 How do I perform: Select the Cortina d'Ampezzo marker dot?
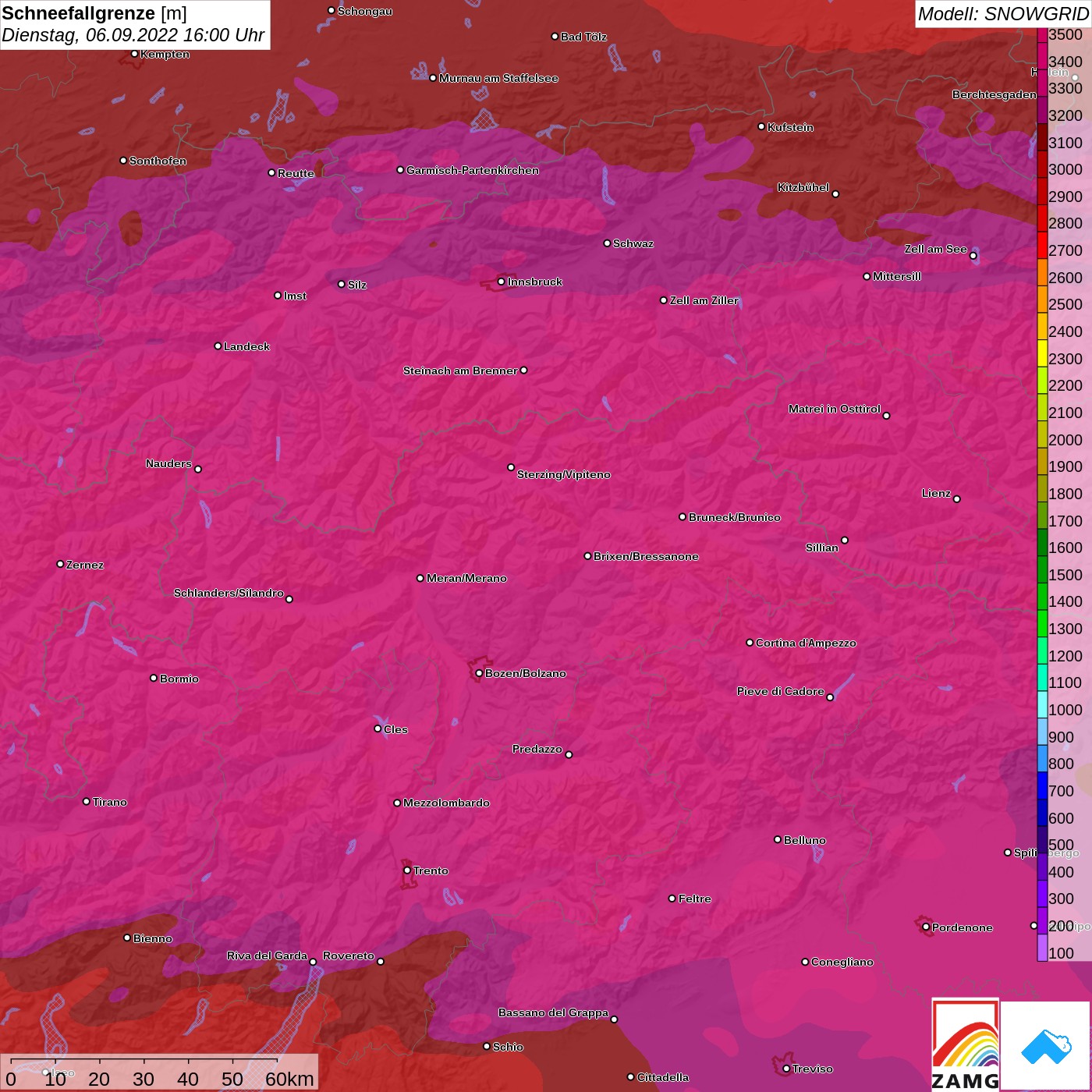[x=750, y=643]
